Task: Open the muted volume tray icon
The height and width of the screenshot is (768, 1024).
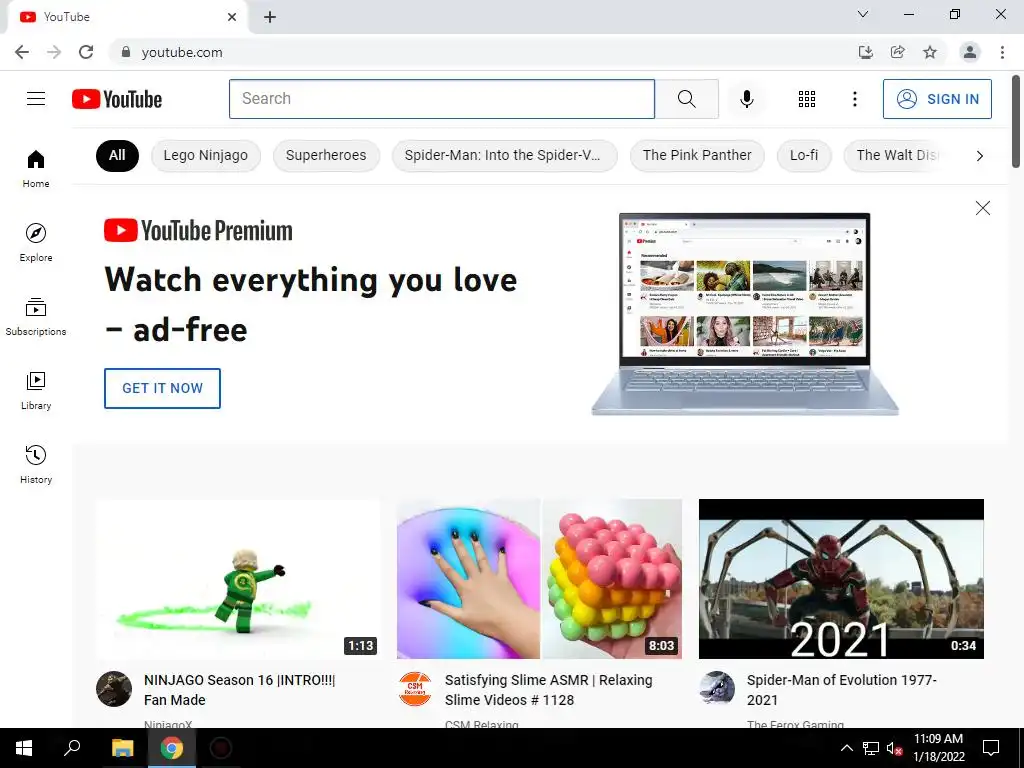Action: point(894,748)
